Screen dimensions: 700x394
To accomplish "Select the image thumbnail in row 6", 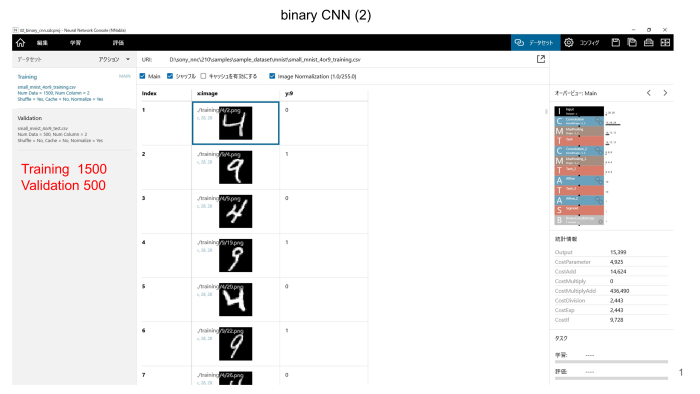I will (x=235, y=344).
